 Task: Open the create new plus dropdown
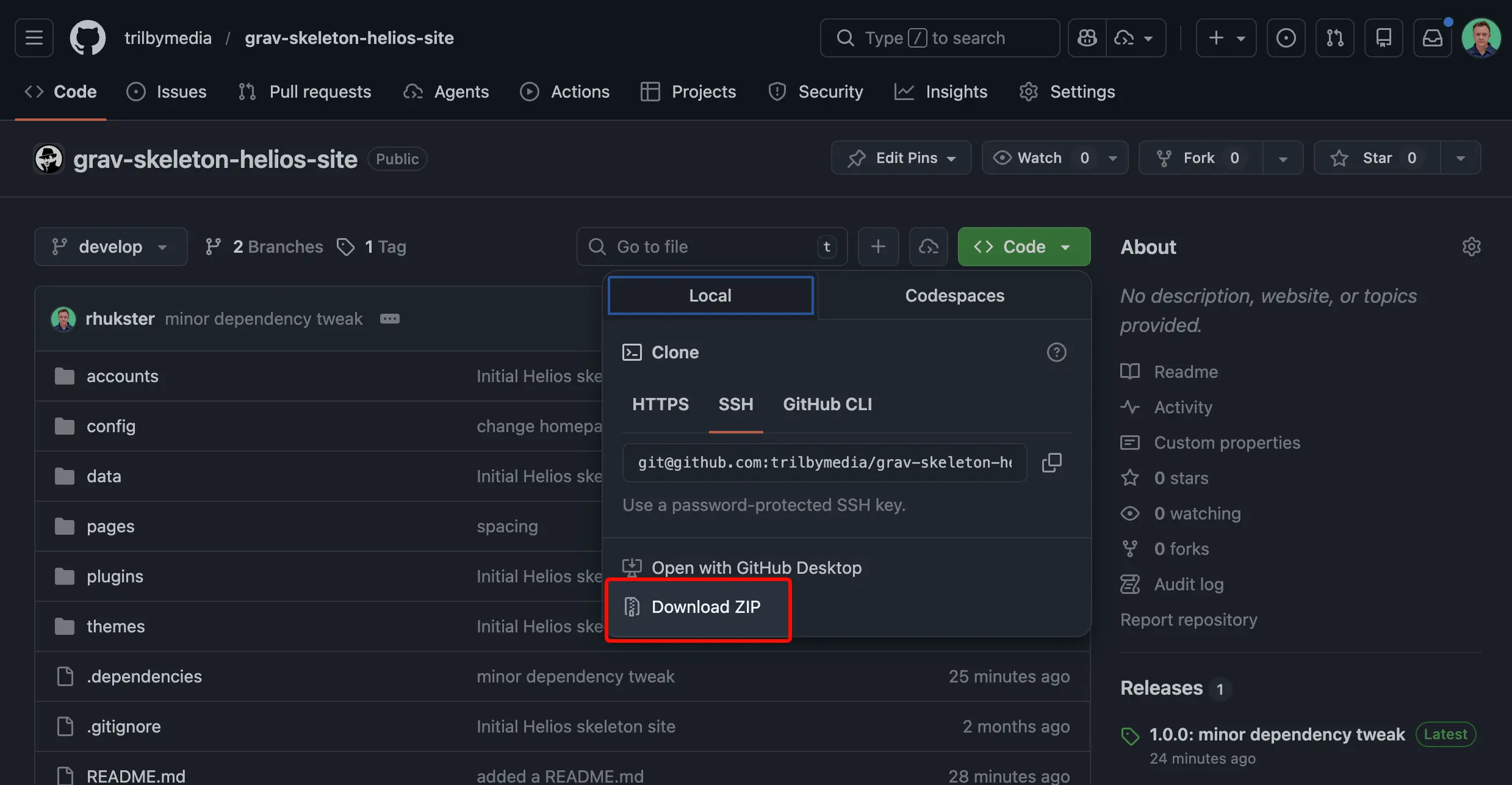click(x=1226, y=37)
